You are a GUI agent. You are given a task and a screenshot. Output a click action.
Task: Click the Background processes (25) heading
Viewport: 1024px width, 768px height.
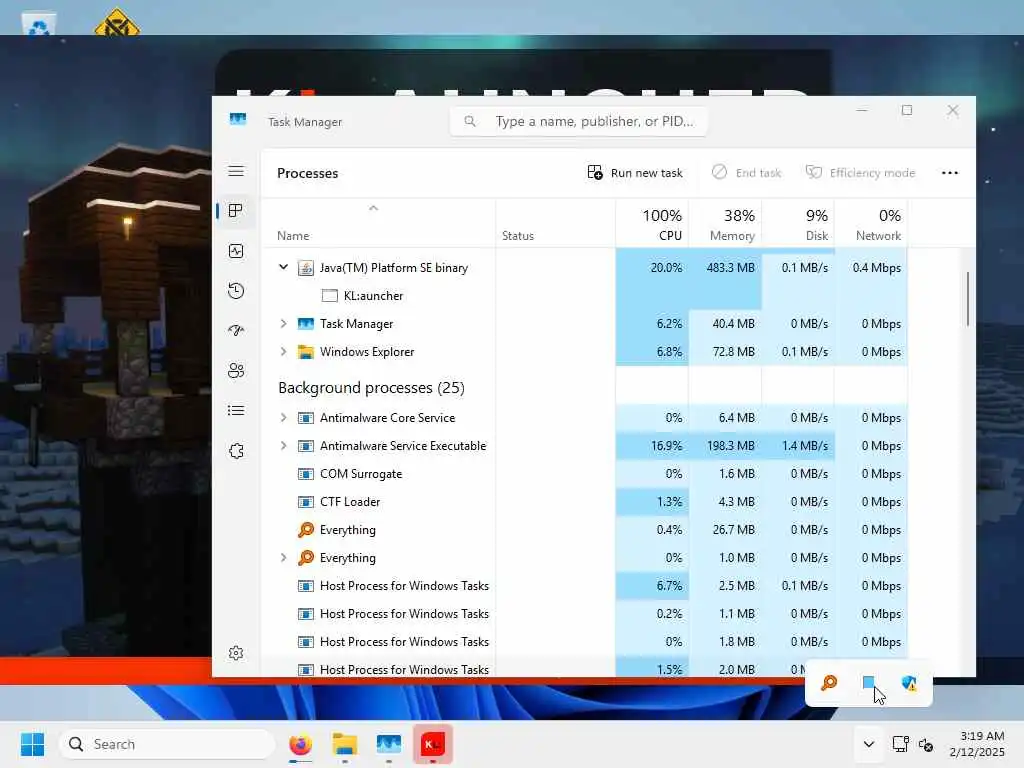(371, 388)
